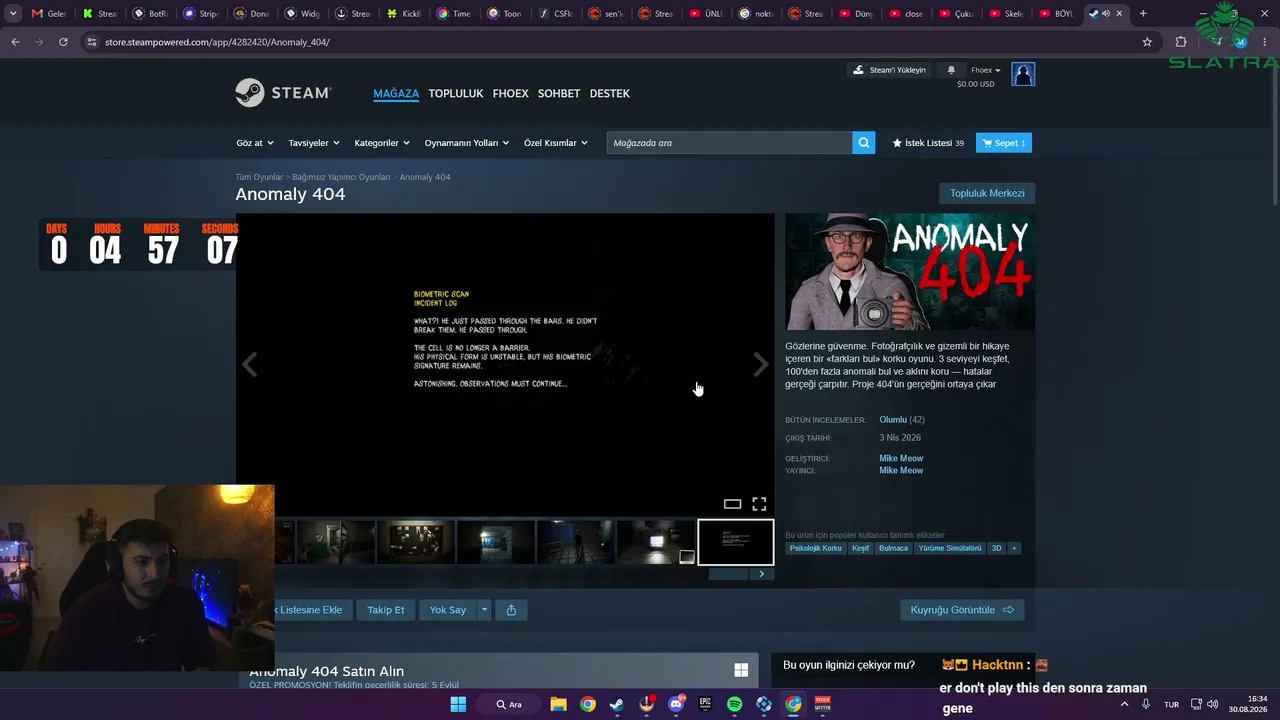
Task: Open the Psikolojik Korku tag
Action: pos(816,548)
